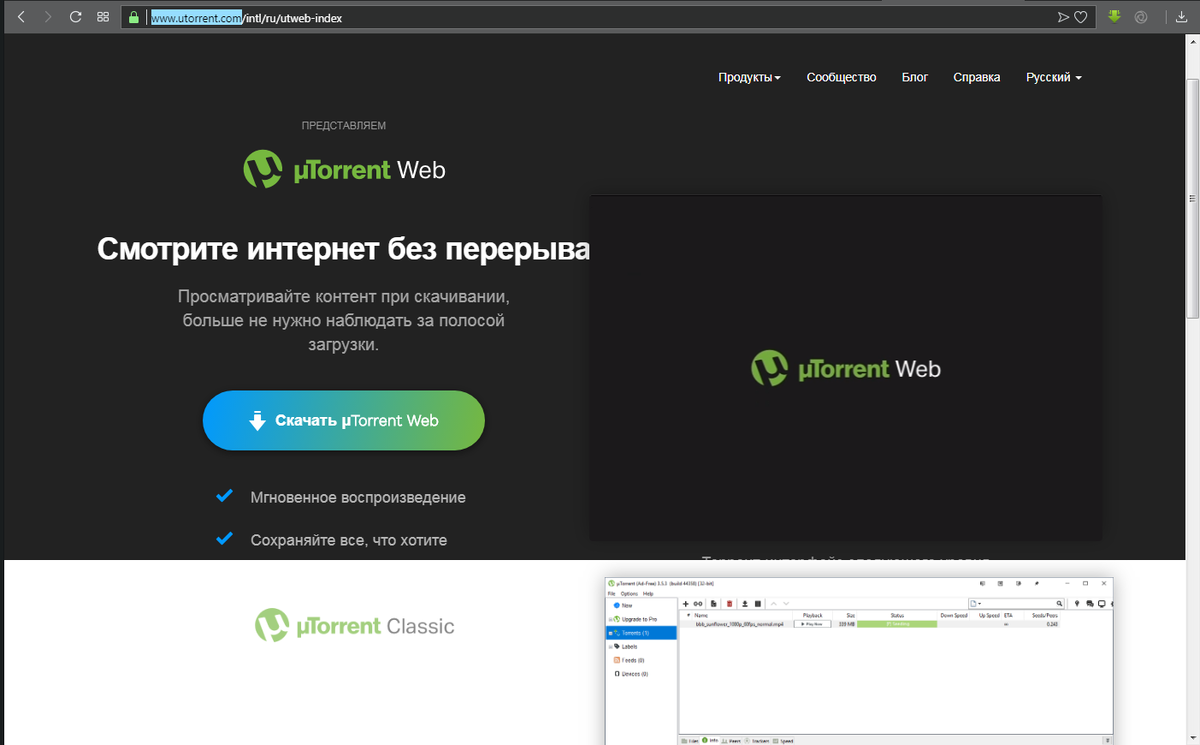This screenshot has width=1200, height=745.
Task: Click the ПРЕДСТАВЛЯЕМ label
Action: point(344,126)
